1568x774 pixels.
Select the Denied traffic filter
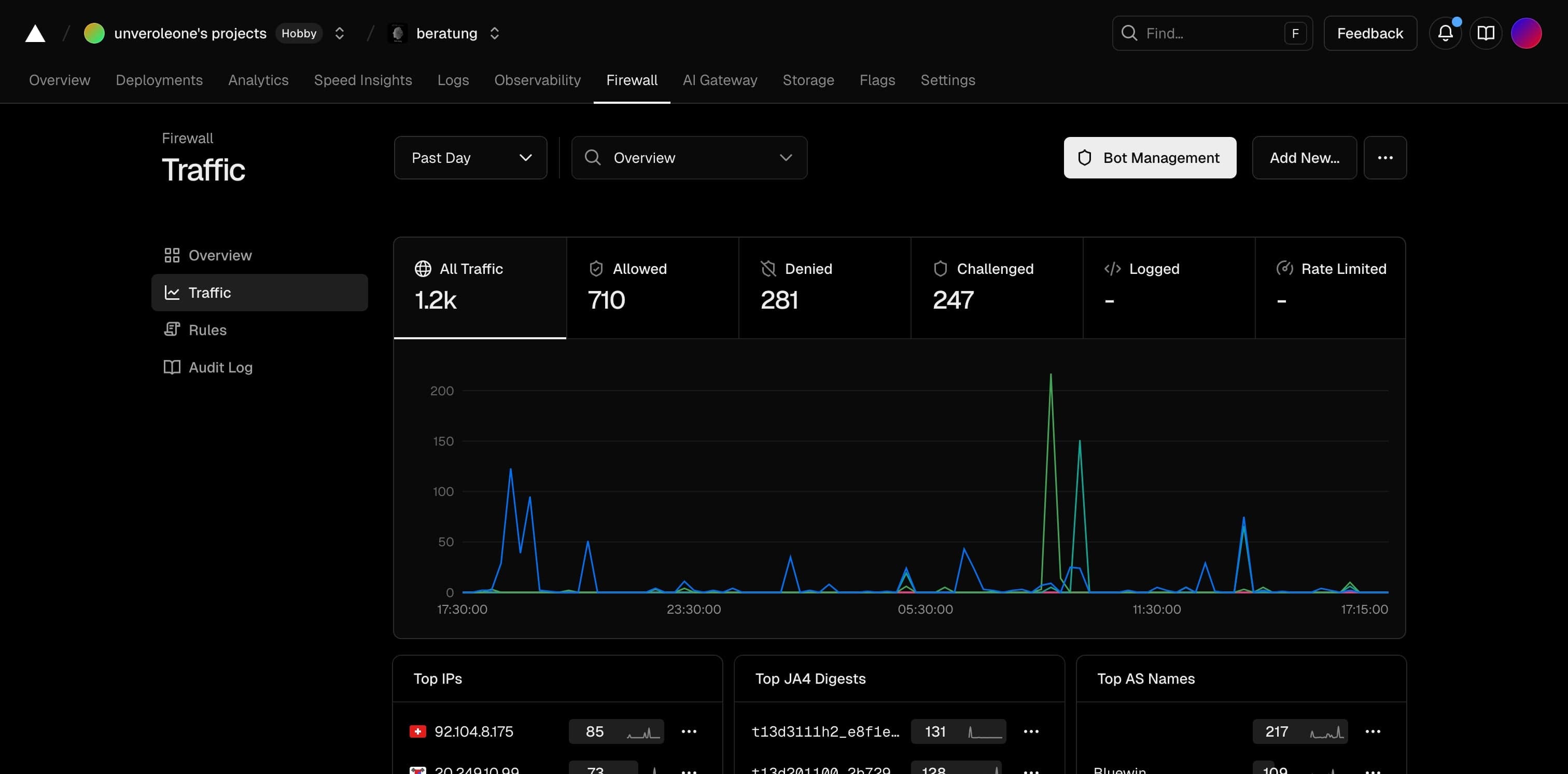pyautogui.click(x=824, y=287)
